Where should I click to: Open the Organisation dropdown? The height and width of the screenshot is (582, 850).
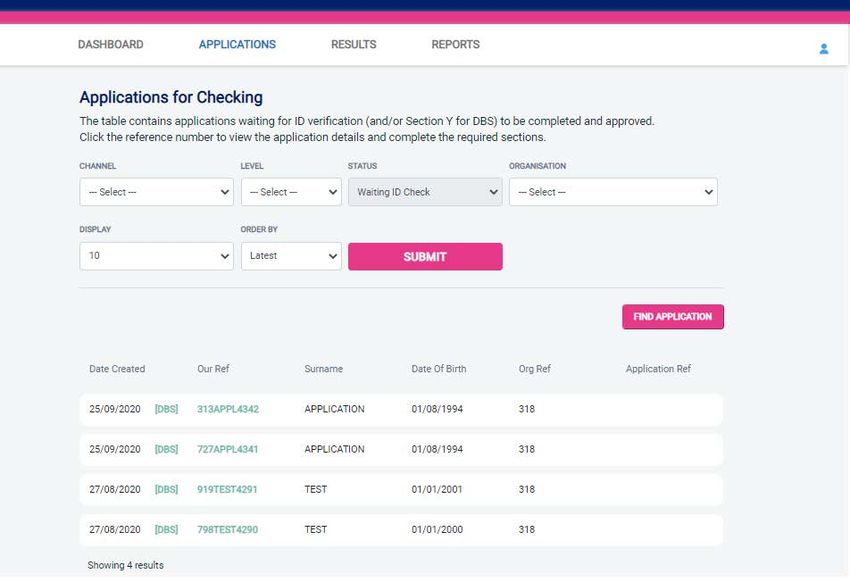click(613, 192)
